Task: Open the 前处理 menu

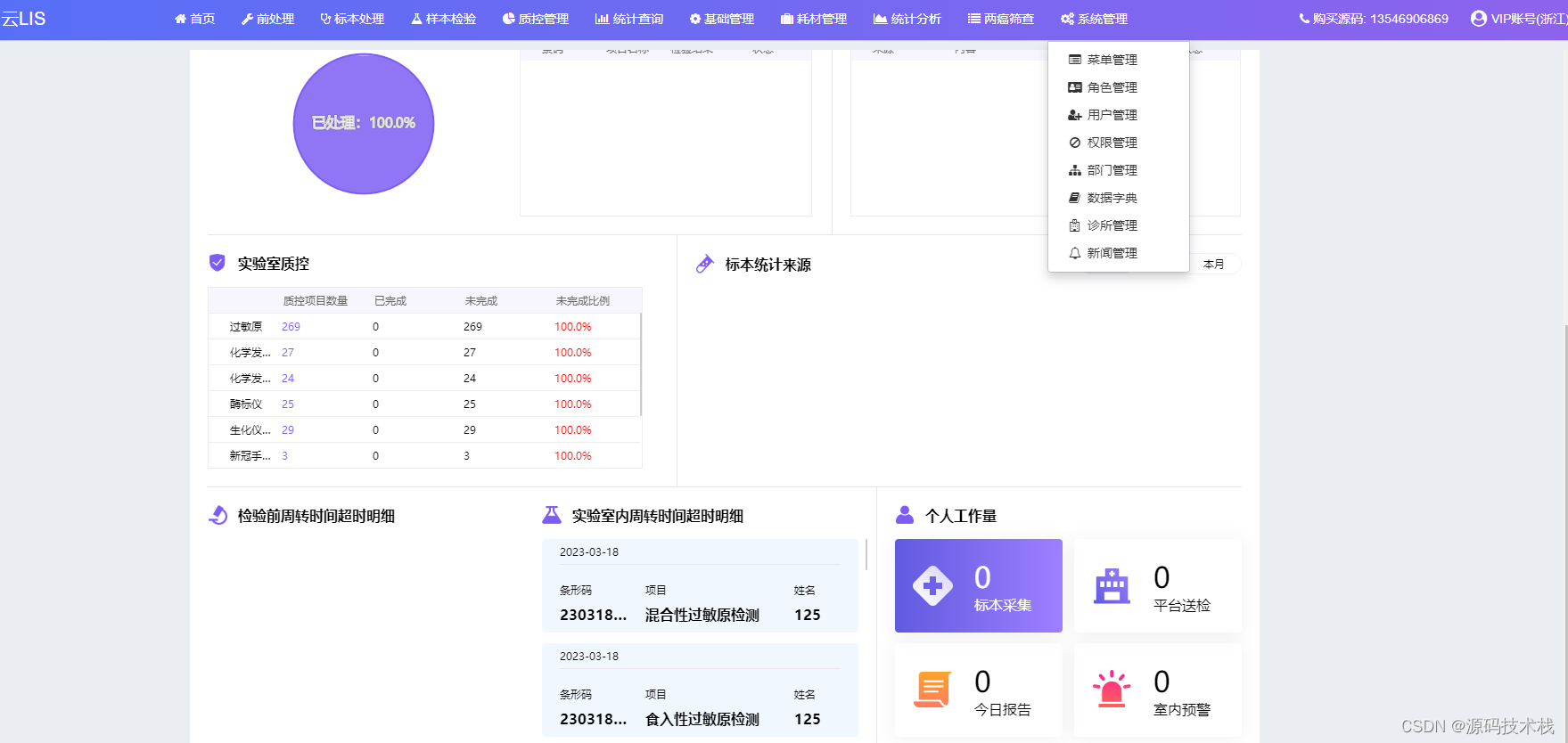Action: 267,19
